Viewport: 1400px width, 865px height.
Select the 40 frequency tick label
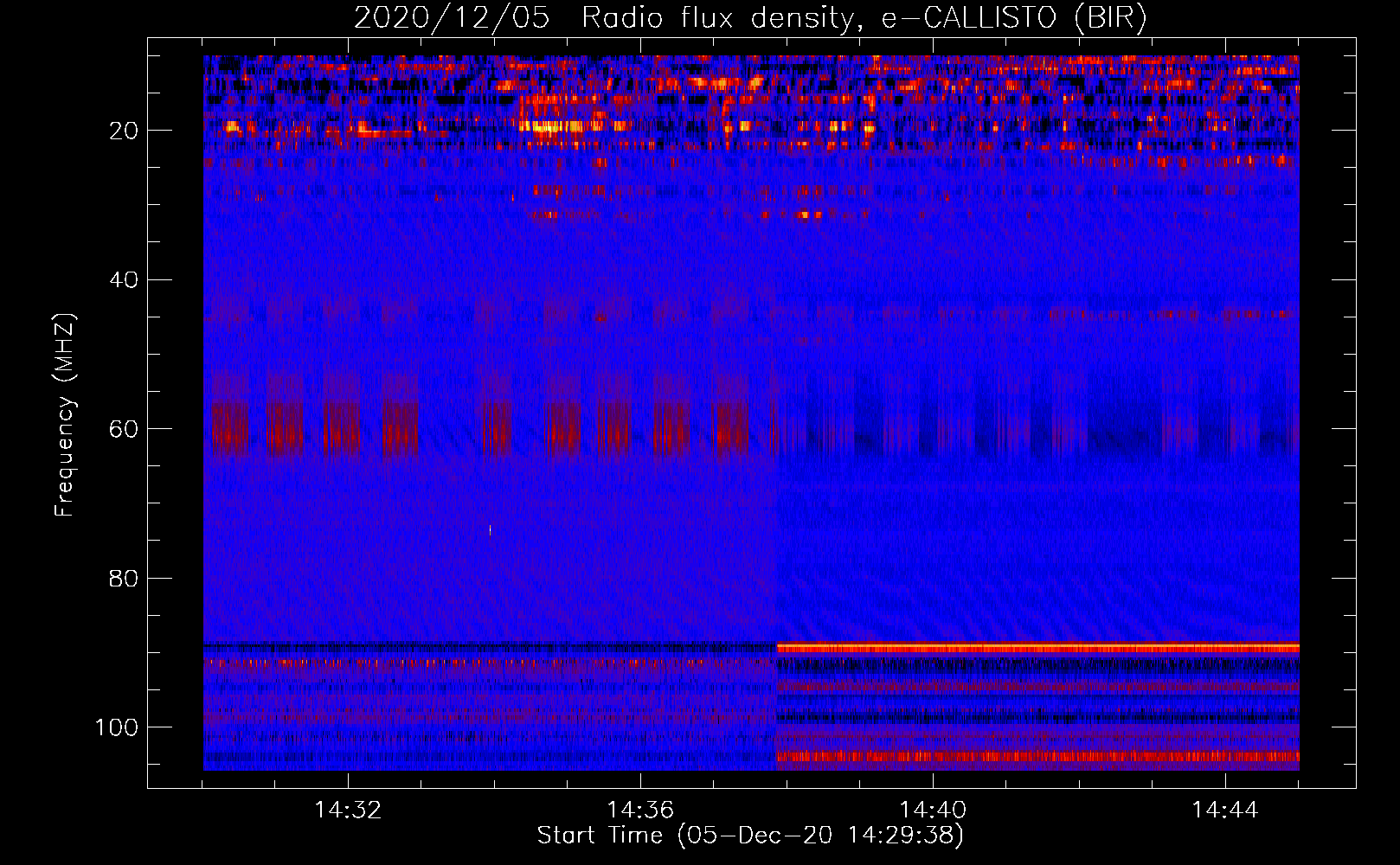[x=125, y=279]
